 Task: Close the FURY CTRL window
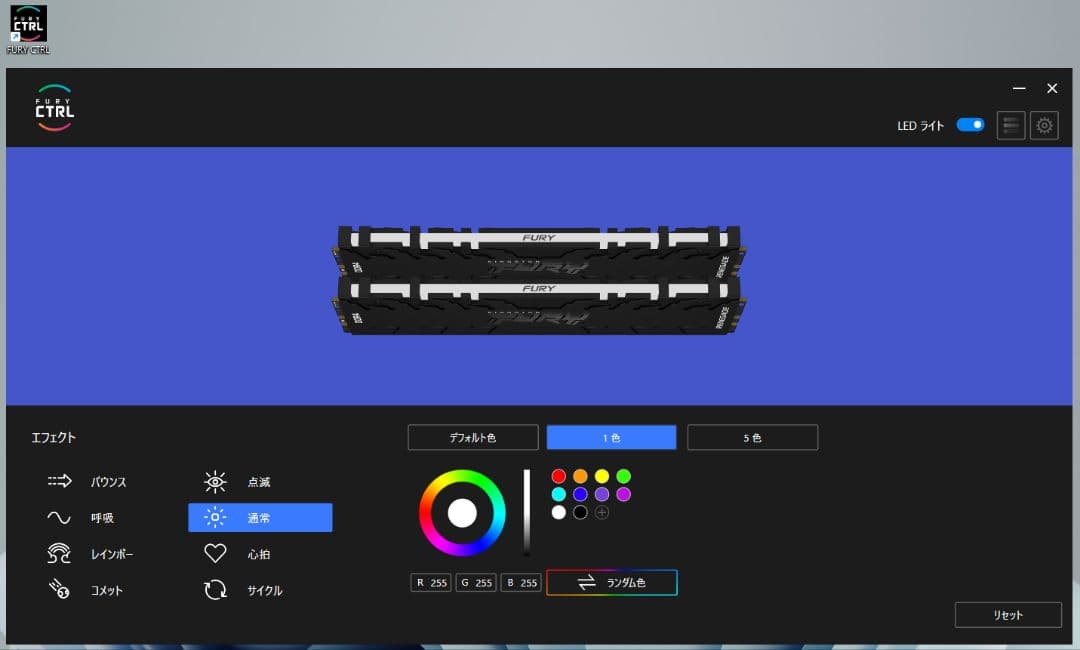(1052, 88)
